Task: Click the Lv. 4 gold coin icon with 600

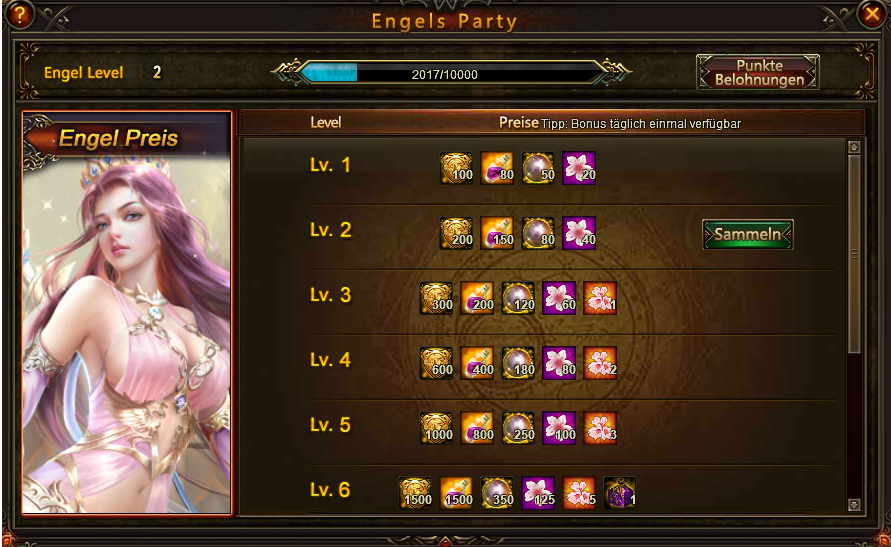Action: [x=436, y=363]
